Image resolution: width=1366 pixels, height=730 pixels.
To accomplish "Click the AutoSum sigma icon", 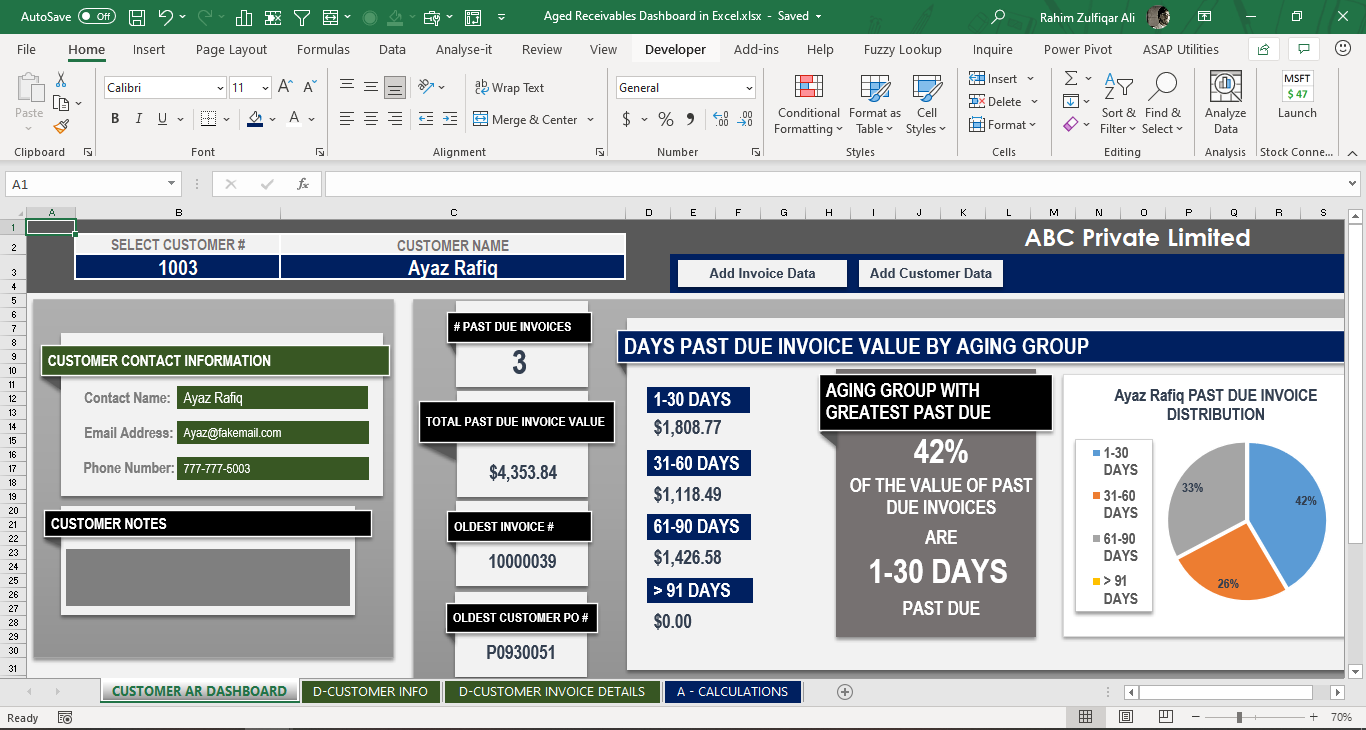I will 1071,78.
